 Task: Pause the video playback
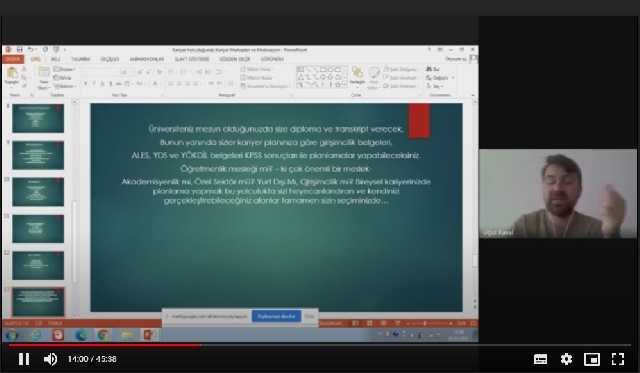24,359
